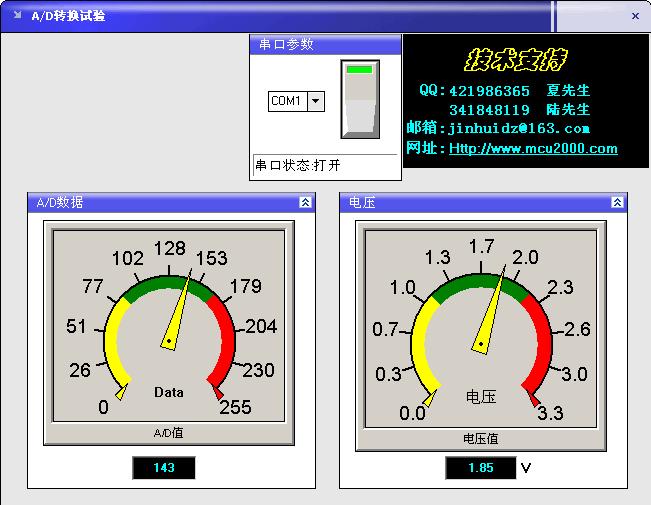
Task: Click the green LED on the switch
Action: pyautogui.click(x=360, y=69)
